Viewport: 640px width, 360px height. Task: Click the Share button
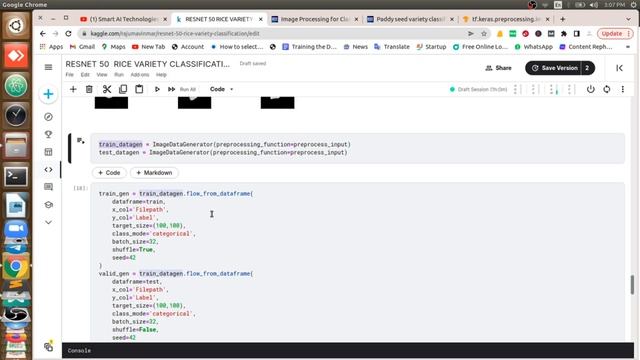498,68
